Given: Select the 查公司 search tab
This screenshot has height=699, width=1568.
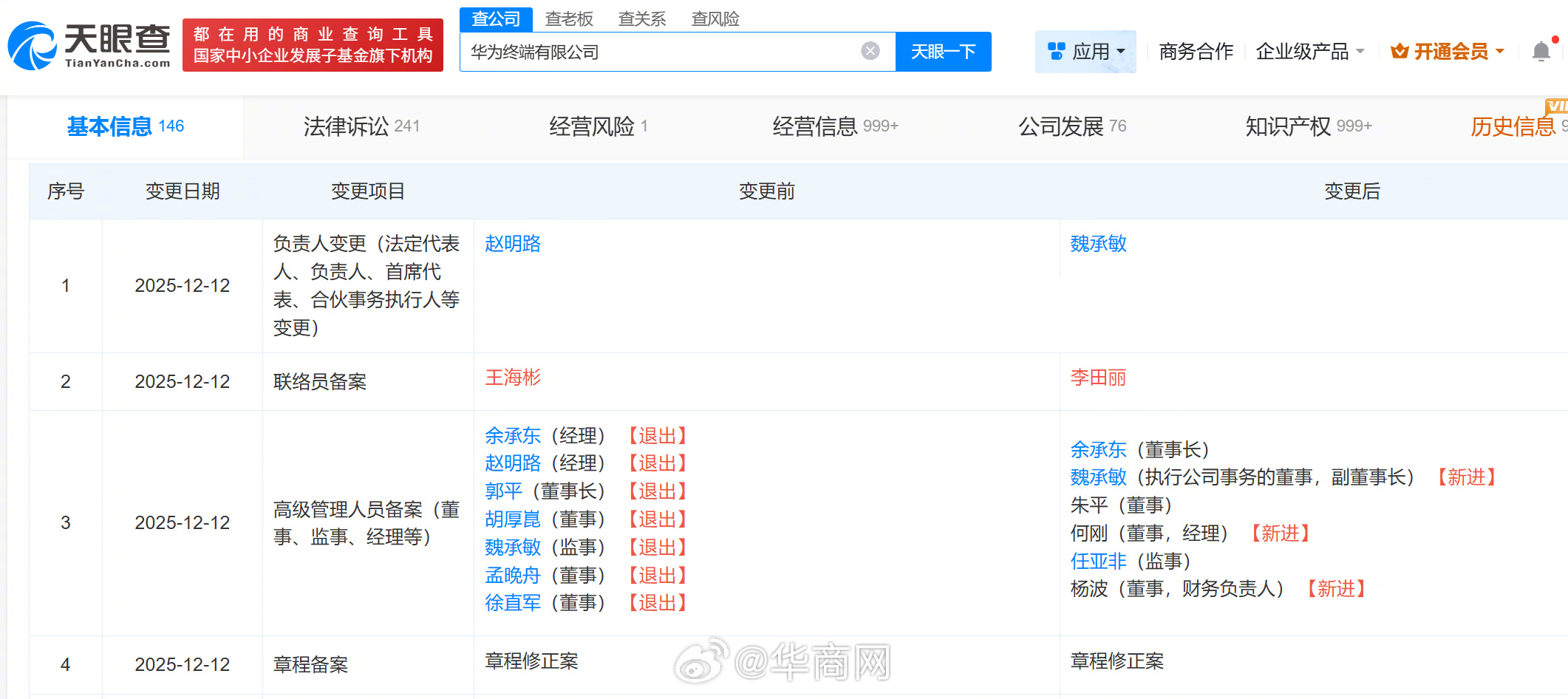Looking at the screenshot, I should pos(496,19).
